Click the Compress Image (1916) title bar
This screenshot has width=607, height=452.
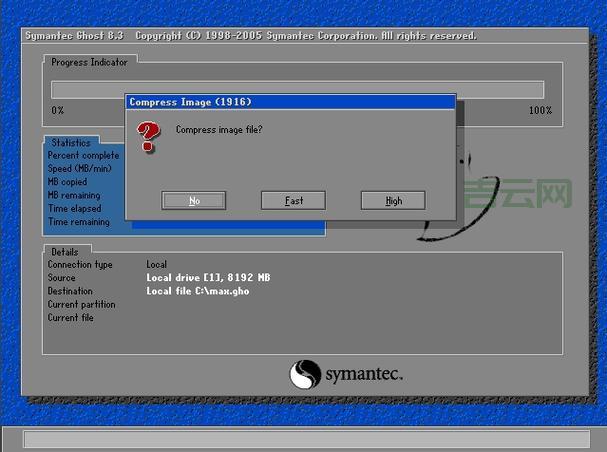tap(290, 102)
